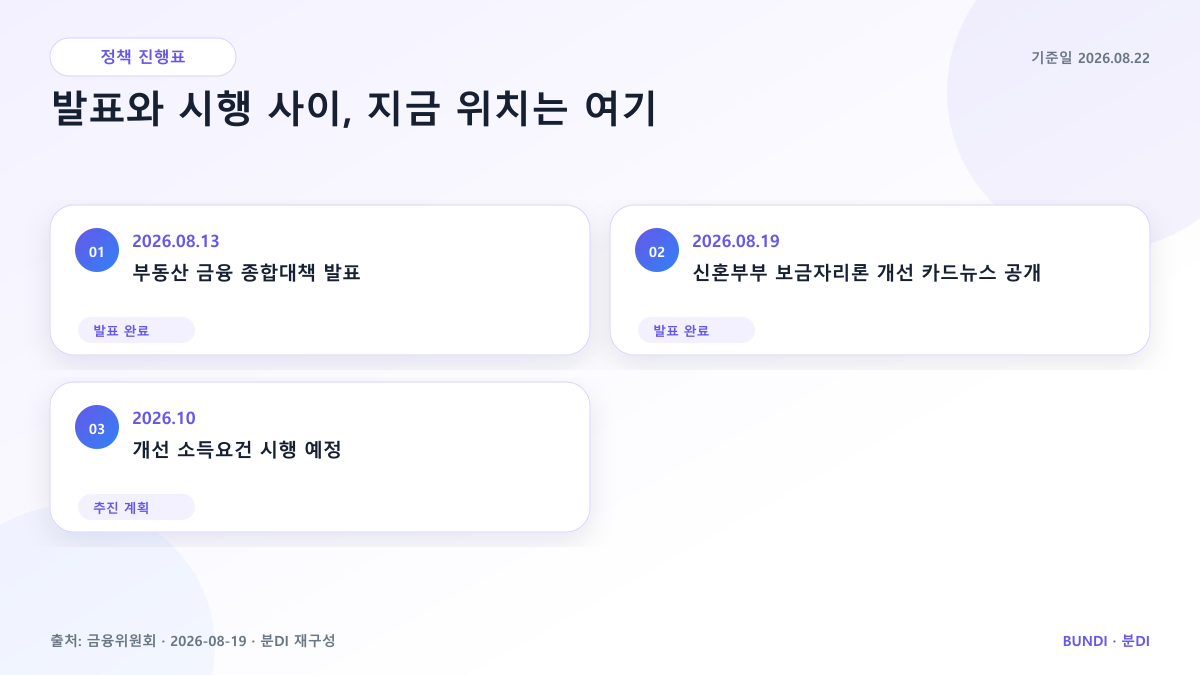
Task: Click the 발표 완료 badge in card 01
Action: coord(136,331)
